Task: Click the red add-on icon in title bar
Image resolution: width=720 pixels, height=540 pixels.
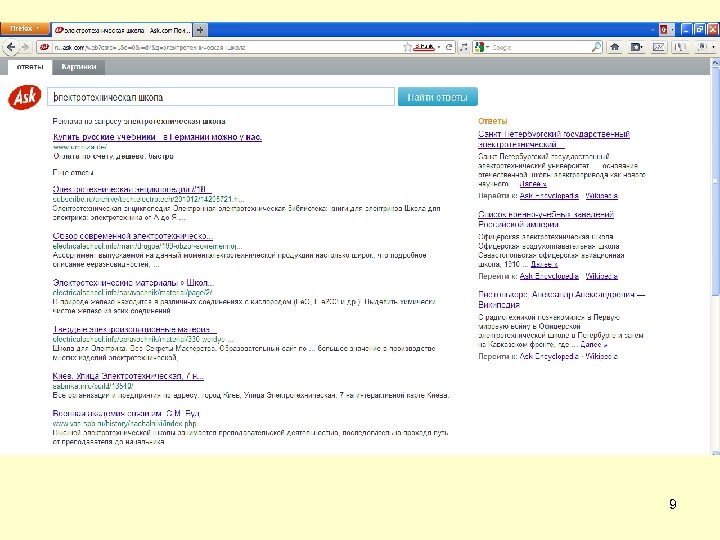Action: pos(664,30)
